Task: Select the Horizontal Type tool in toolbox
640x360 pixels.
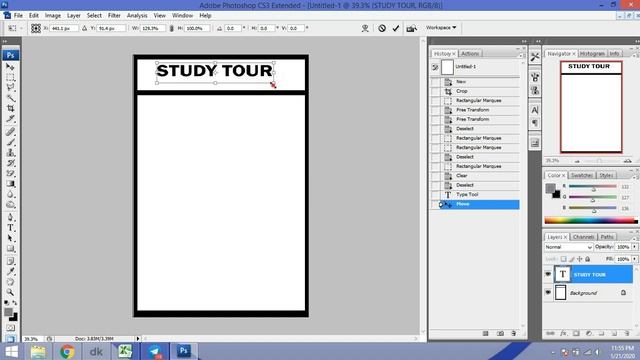Action: 11,228
